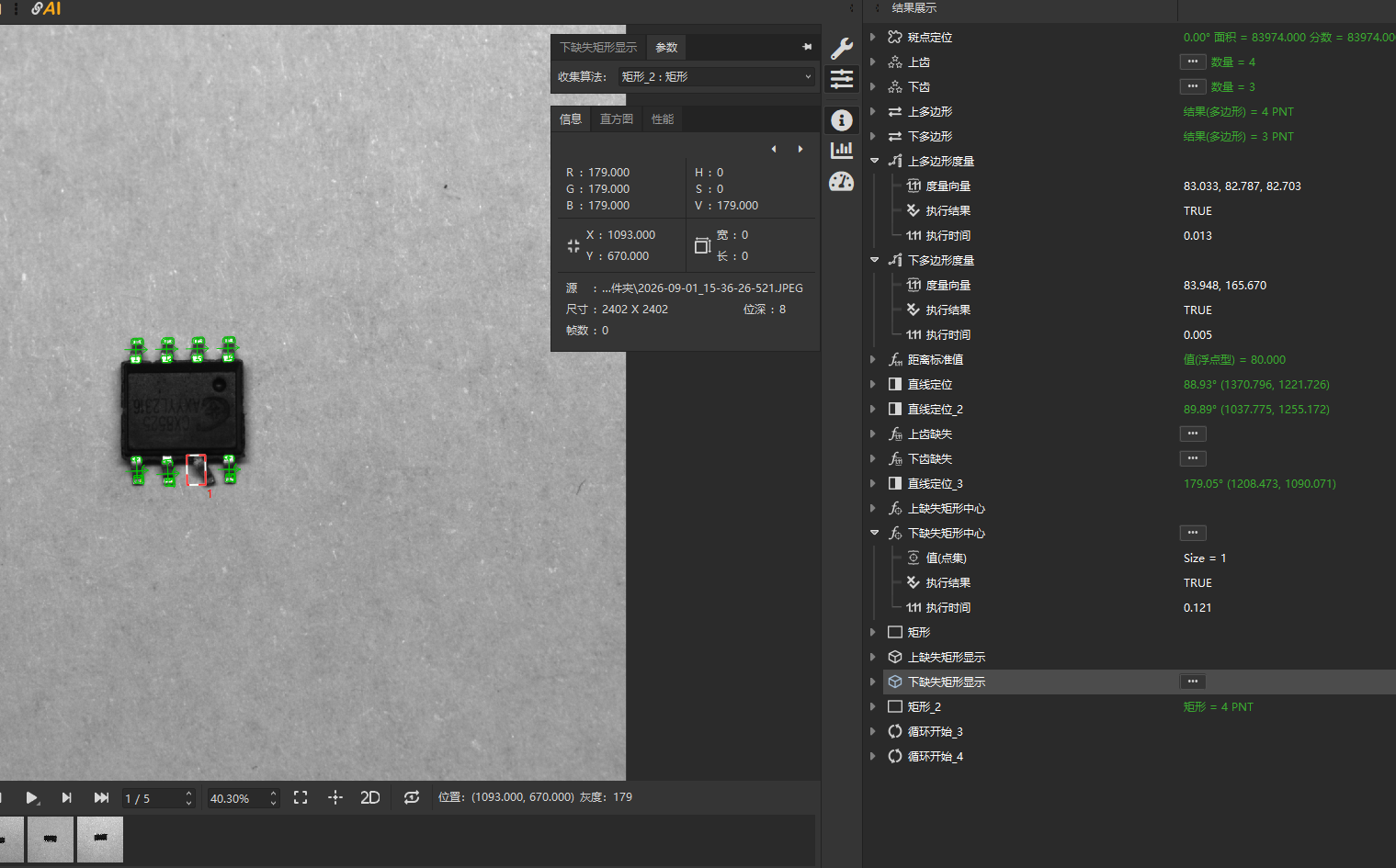Increase the zoom percentage stepper

(x=273, y=793)
